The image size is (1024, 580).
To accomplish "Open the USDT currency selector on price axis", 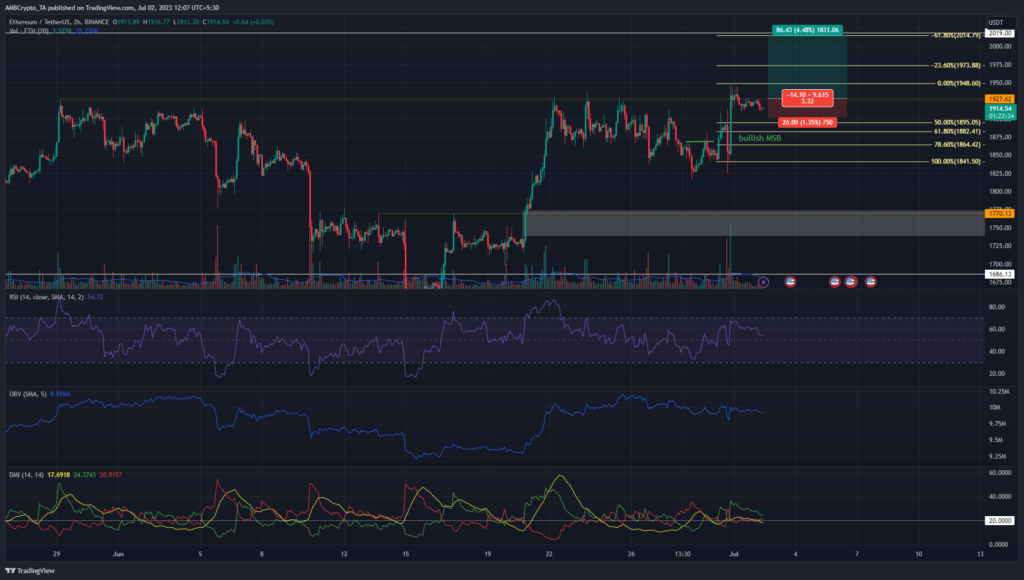I will click(x=995, y=22).
